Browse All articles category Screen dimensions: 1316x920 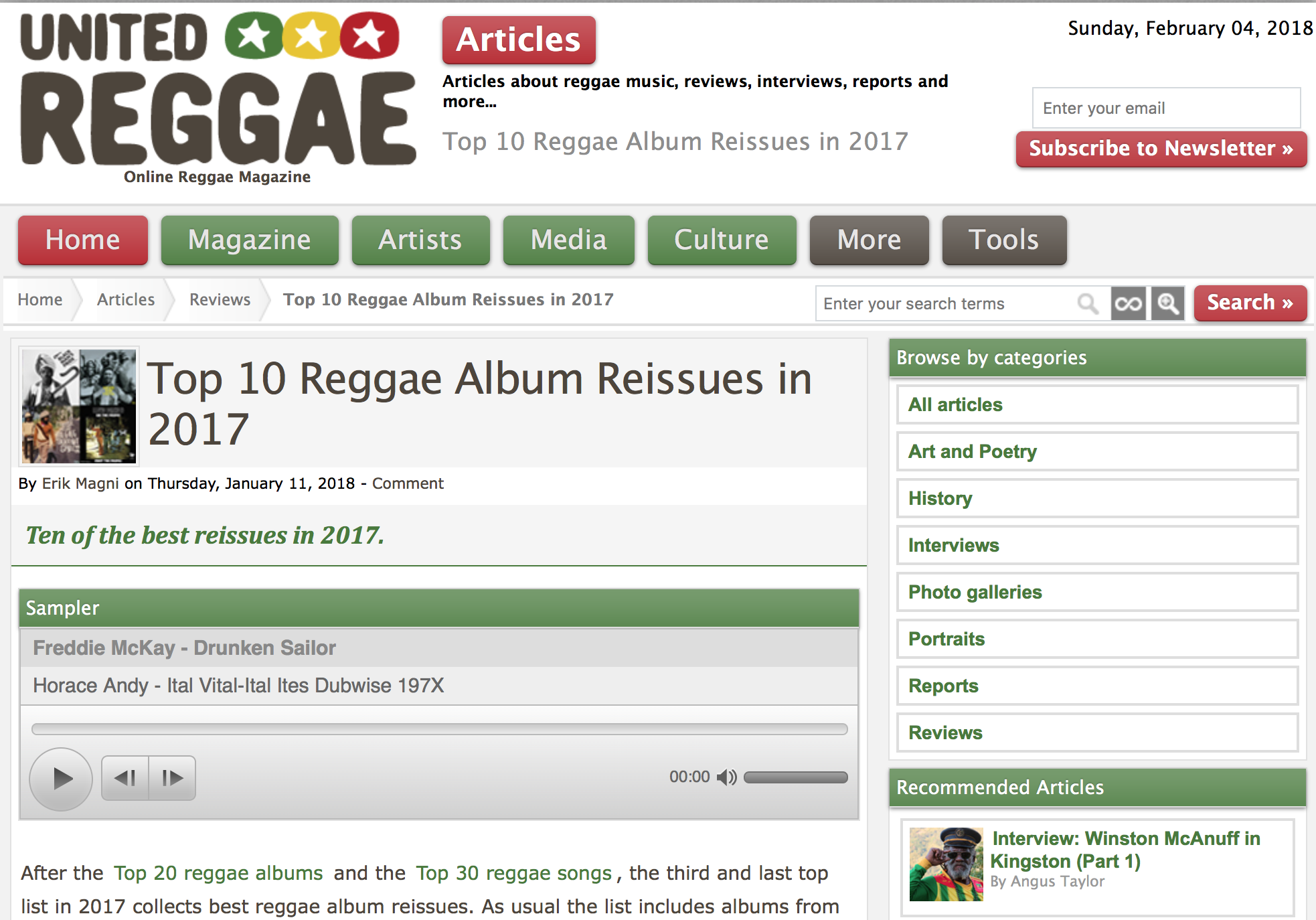pos(1098,404)
